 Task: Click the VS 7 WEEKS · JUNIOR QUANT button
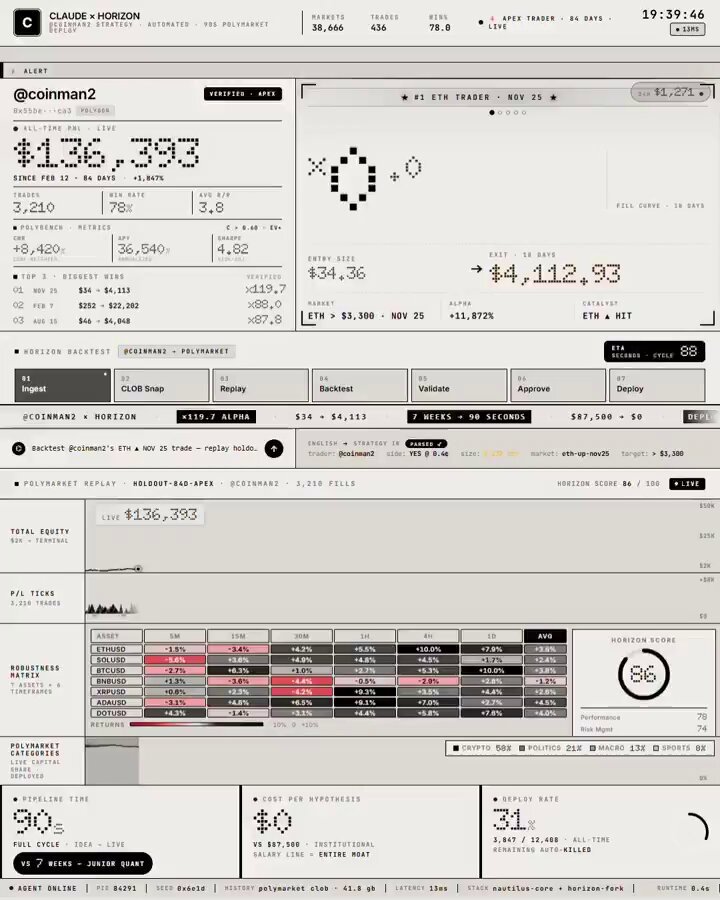point(83,863)
